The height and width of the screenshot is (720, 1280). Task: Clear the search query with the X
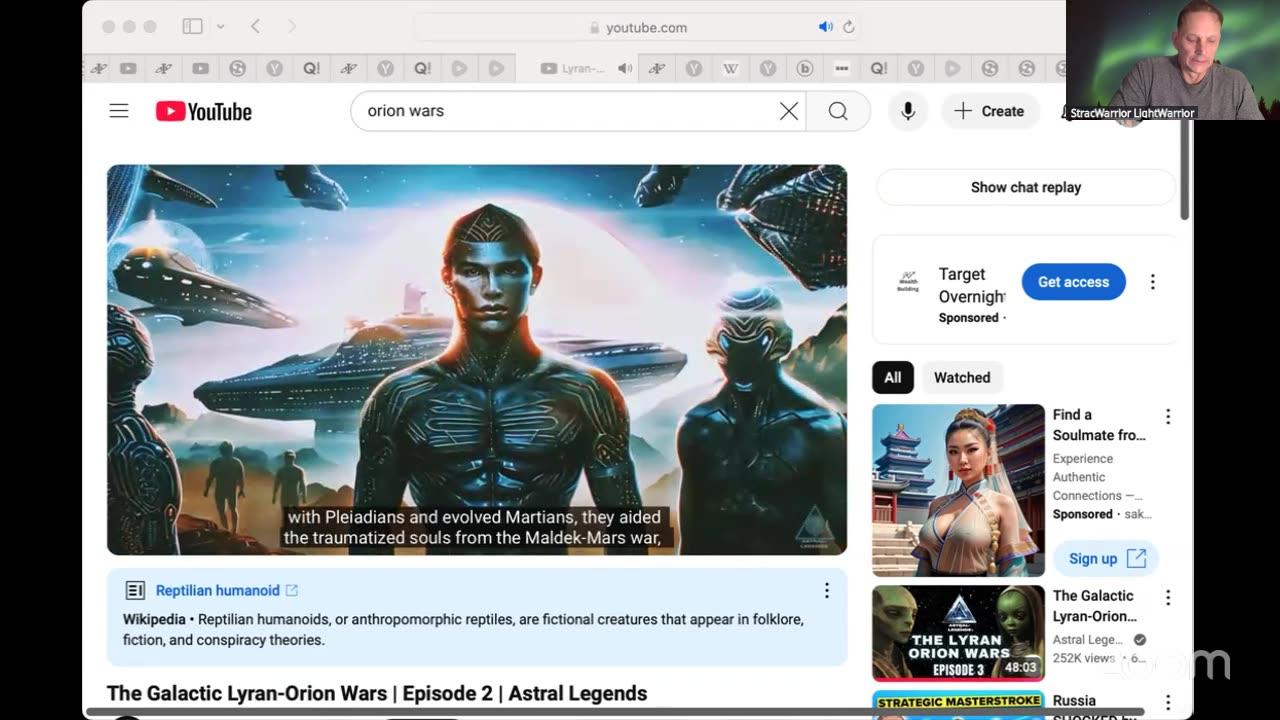(x=789, y=111)
